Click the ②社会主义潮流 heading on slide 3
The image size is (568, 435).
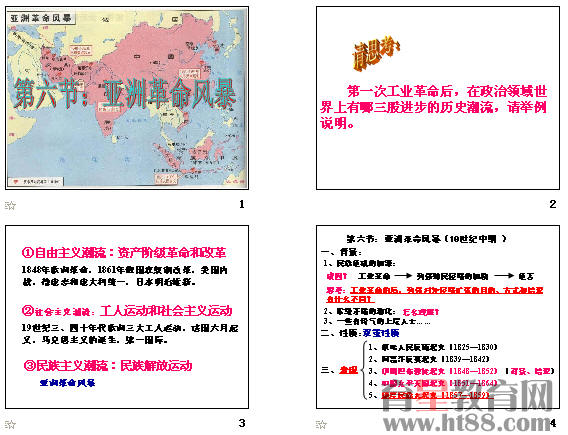point(127,311)
